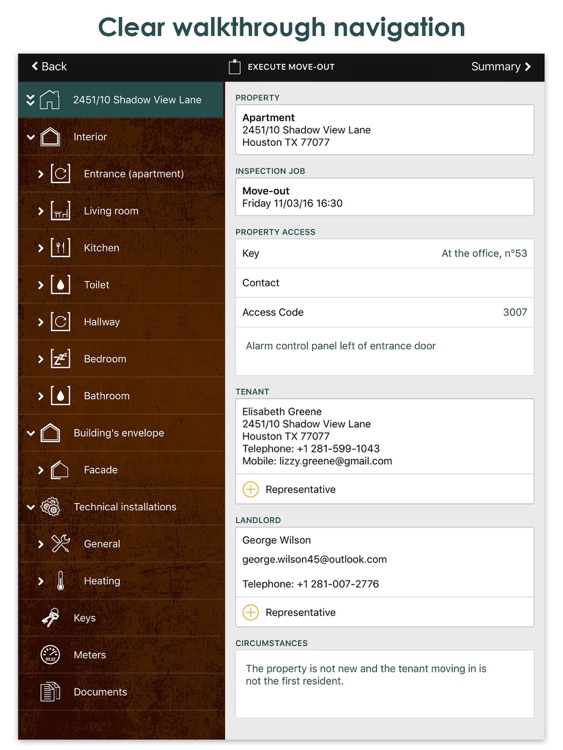Click the house icon beside 2451/10 Shadow View Lane
563x750 pixels.
coord(50,100)
